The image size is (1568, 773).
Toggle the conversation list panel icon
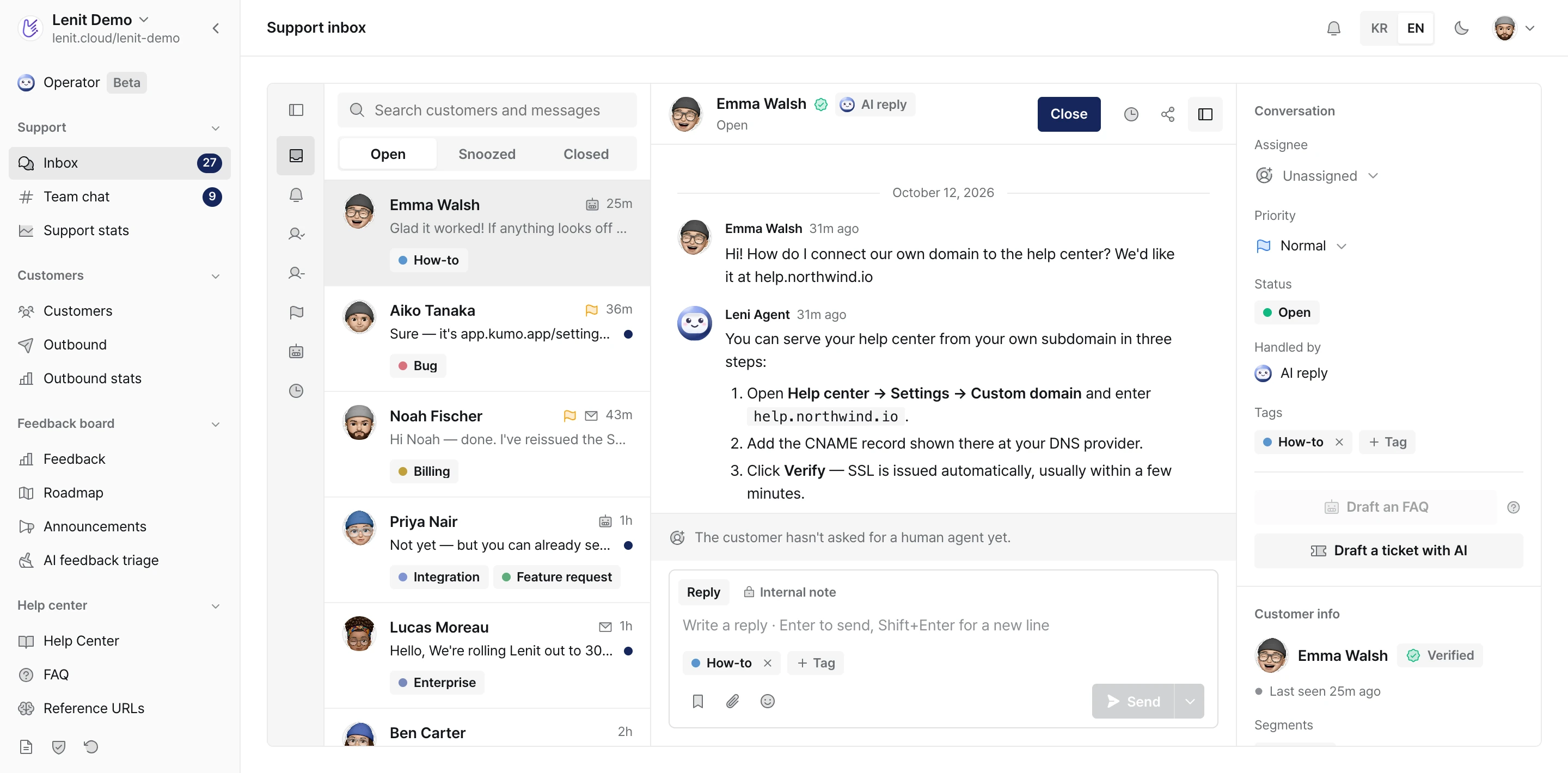pos(296,110)
